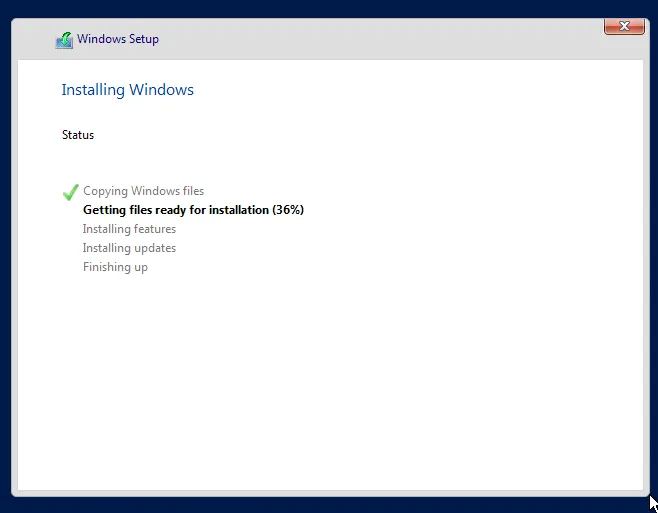Click the Windows Setup title bar icon
The height and width of the screenshot is (513, 658).
click(x=64, y=40)
